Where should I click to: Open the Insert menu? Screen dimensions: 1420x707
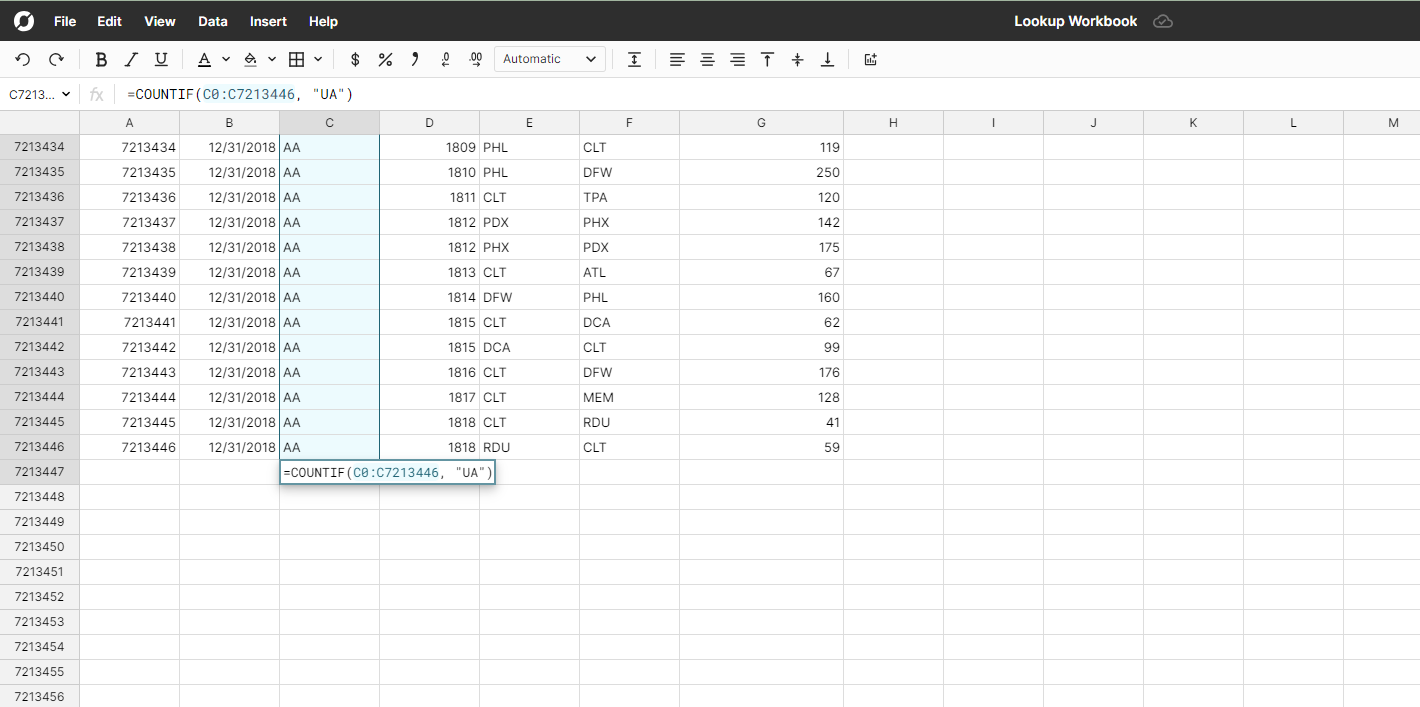pos(268,21)
